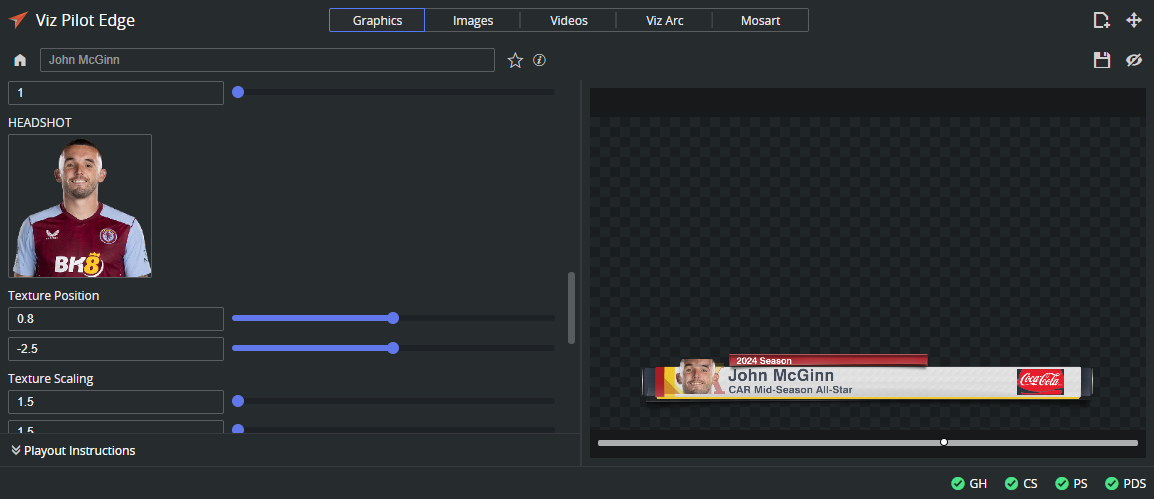Save the graphic with the floppy disk icon

click(1102, 61)
